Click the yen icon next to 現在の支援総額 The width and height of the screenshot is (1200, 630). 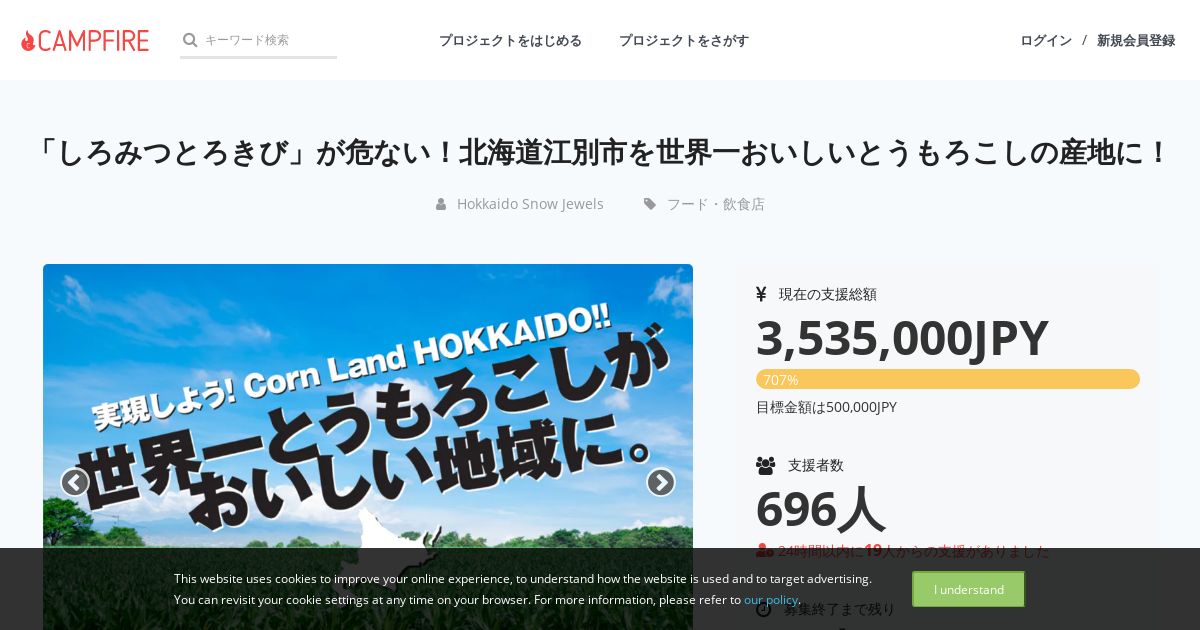(x=761, y=294)
